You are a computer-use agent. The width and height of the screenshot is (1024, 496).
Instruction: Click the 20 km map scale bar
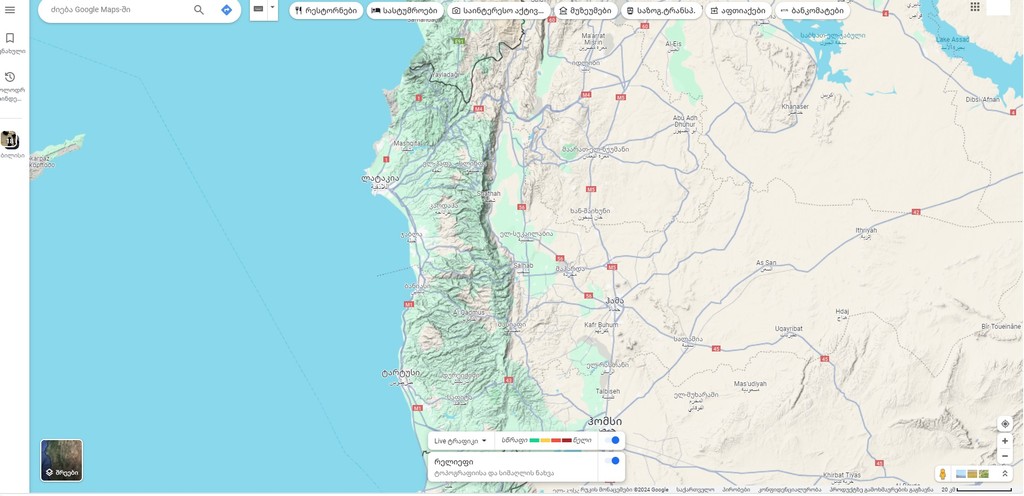[x=976, y=489]
